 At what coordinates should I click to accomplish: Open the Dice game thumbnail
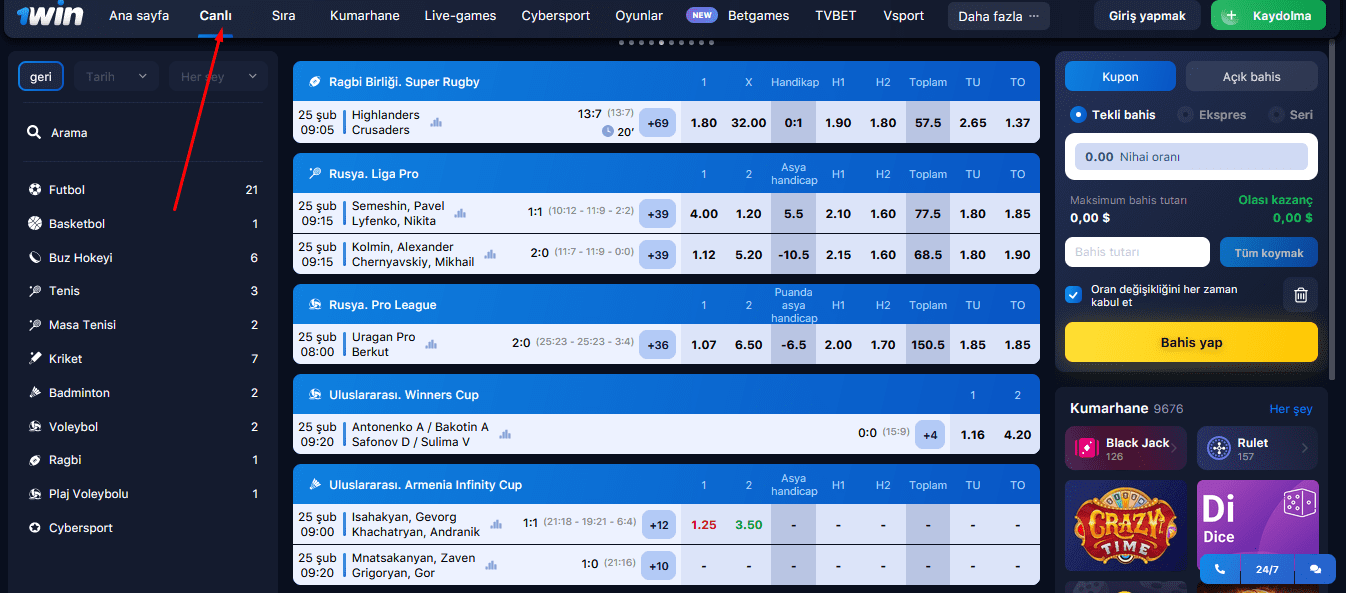1257,526
